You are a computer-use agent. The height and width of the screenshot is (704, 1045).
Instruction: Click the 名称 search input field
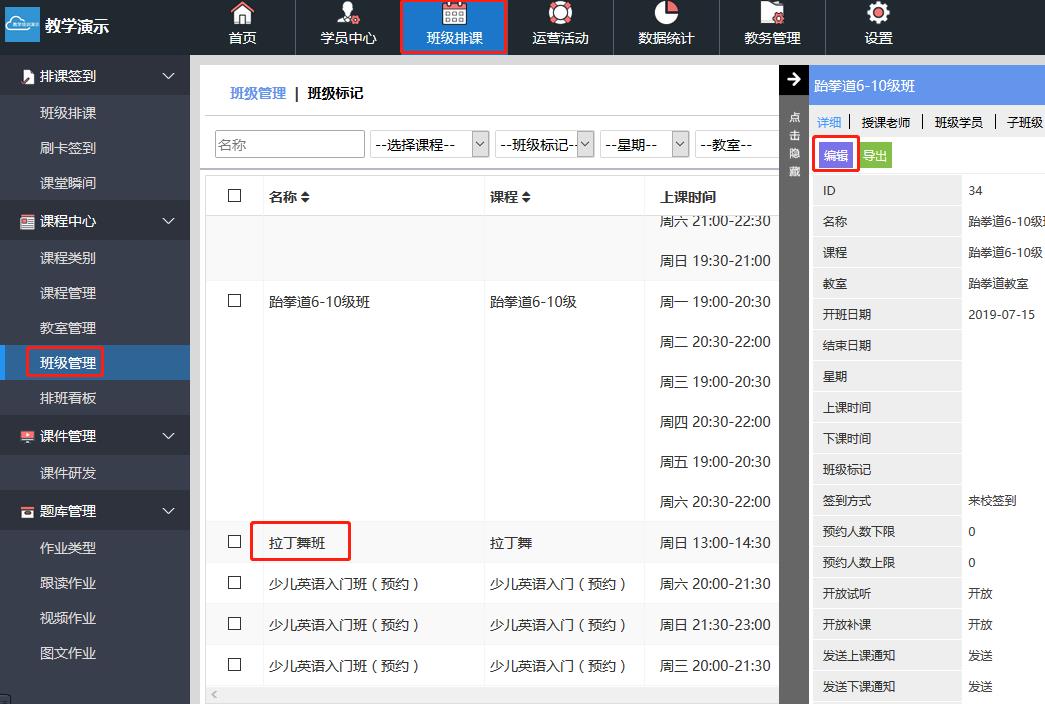(x=290, y=145)
